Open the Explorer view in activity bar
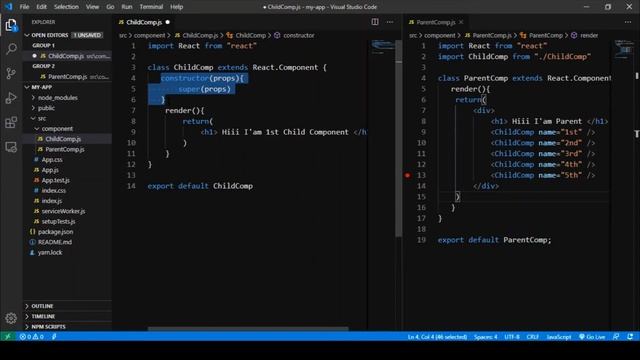Image resolution: width=640 pixels, height=360 pixels. pos(11,25)
